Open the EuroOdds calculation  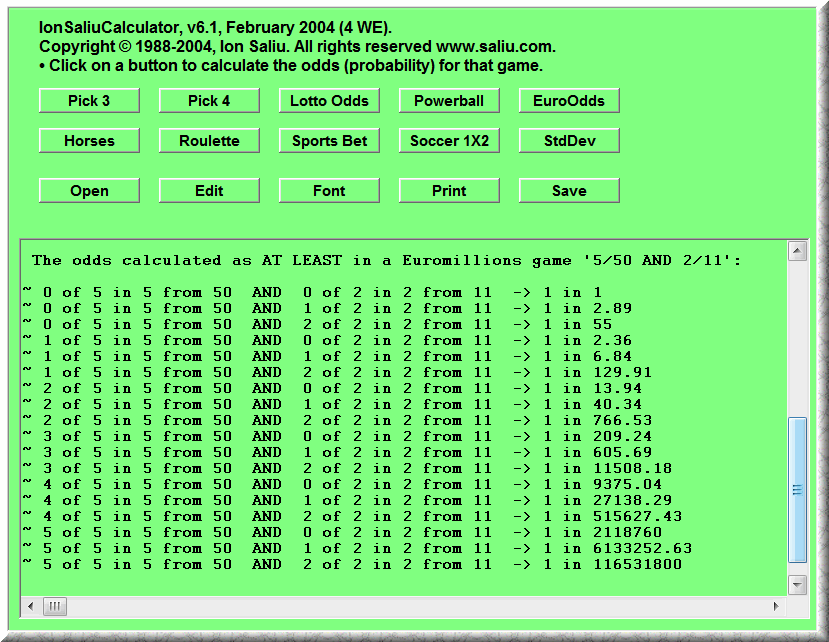(569, 100)
